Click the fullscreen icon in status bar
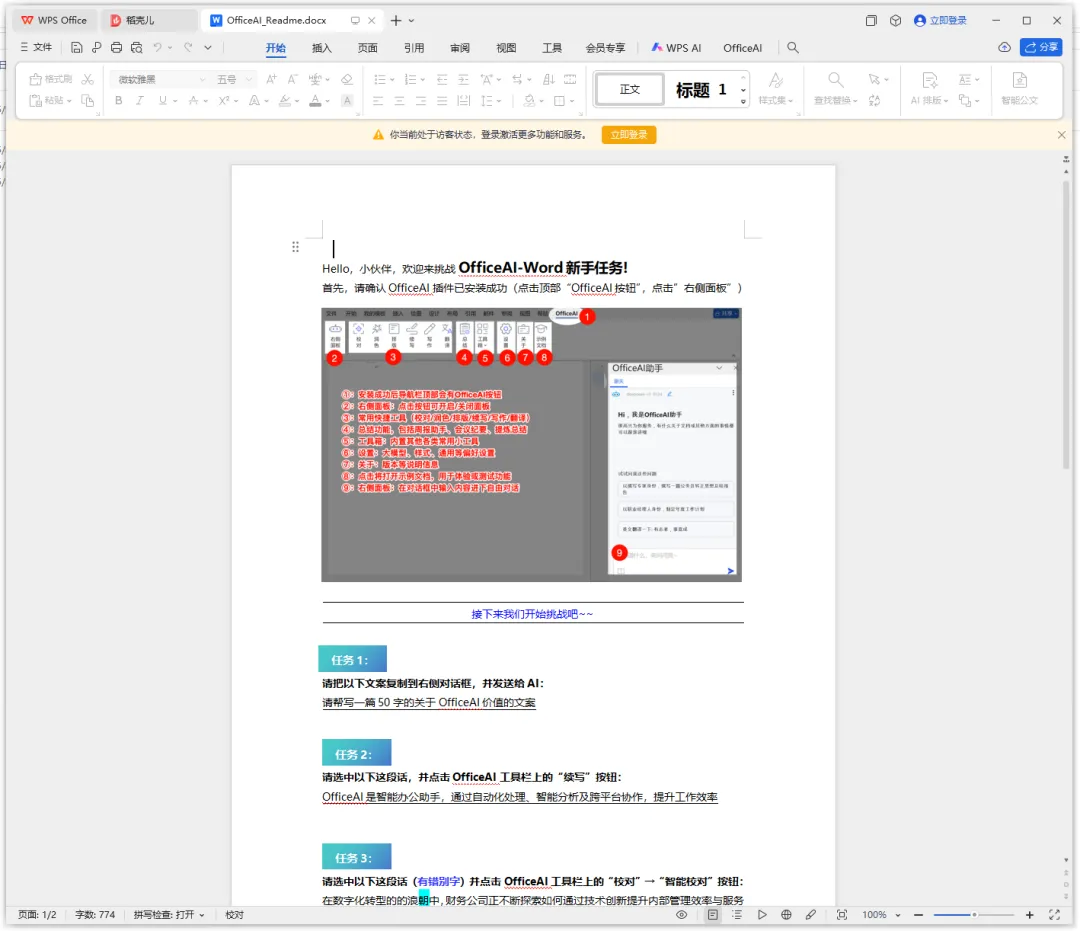 click(x=1054, y=914)
